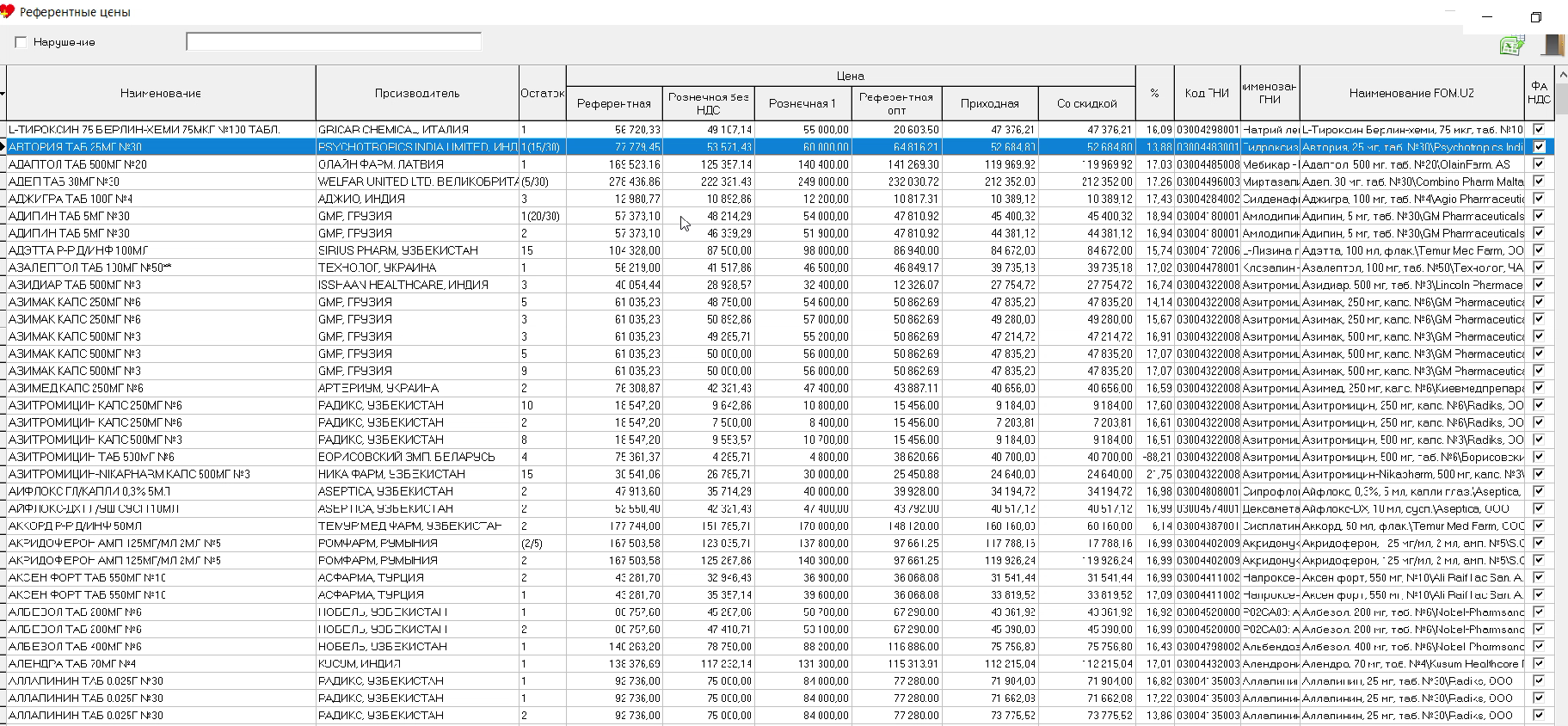Toggle ФА НДС checkbox for АДАПТОЛ row
This screenshot has height=726, width=1568.
click(1539, 164)
